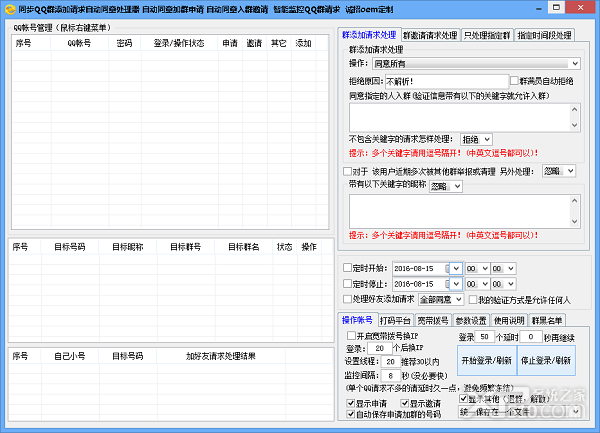Open the 只处理指定群 tab
This screenshot has width=600, height=433.
pyautogui.click(x=487, y=35)
